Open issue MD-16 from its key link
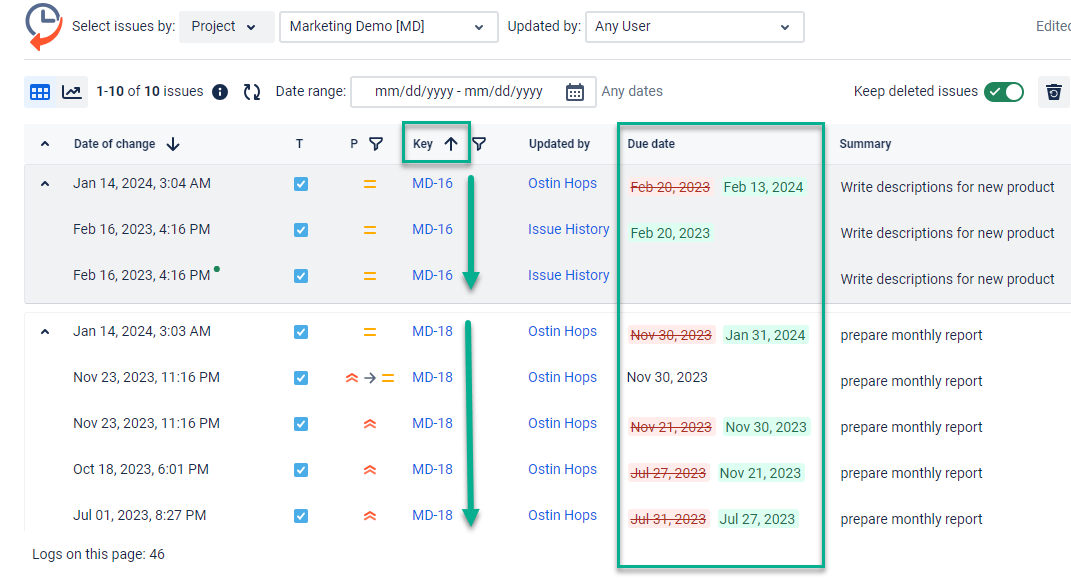Screen dimensions: 1071x579 432,183
